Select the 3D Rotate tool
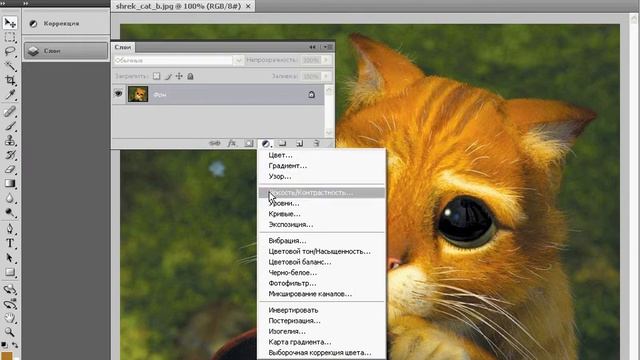Screen dimensions: 640x360 (10, 289)
